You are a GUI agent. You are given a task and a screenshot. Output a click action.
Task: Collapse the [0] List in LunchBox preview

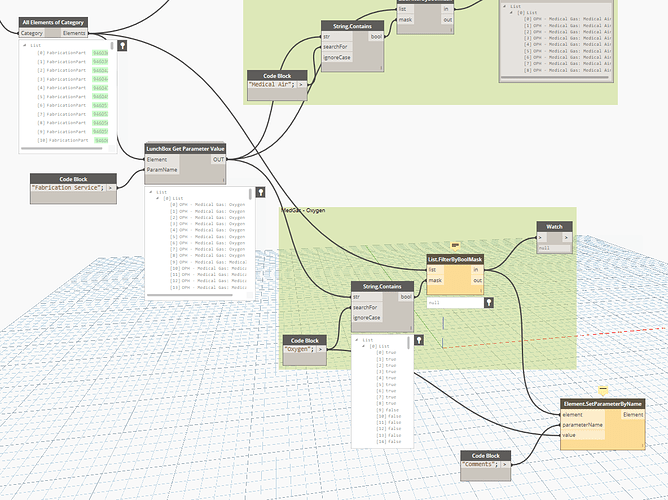point(157,198)
